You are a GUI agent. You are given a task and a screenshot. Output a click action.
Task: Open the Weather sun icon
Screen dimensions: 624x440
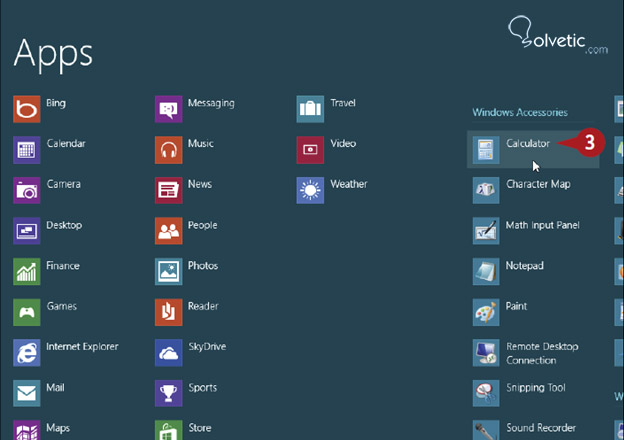tap(310, 191)
